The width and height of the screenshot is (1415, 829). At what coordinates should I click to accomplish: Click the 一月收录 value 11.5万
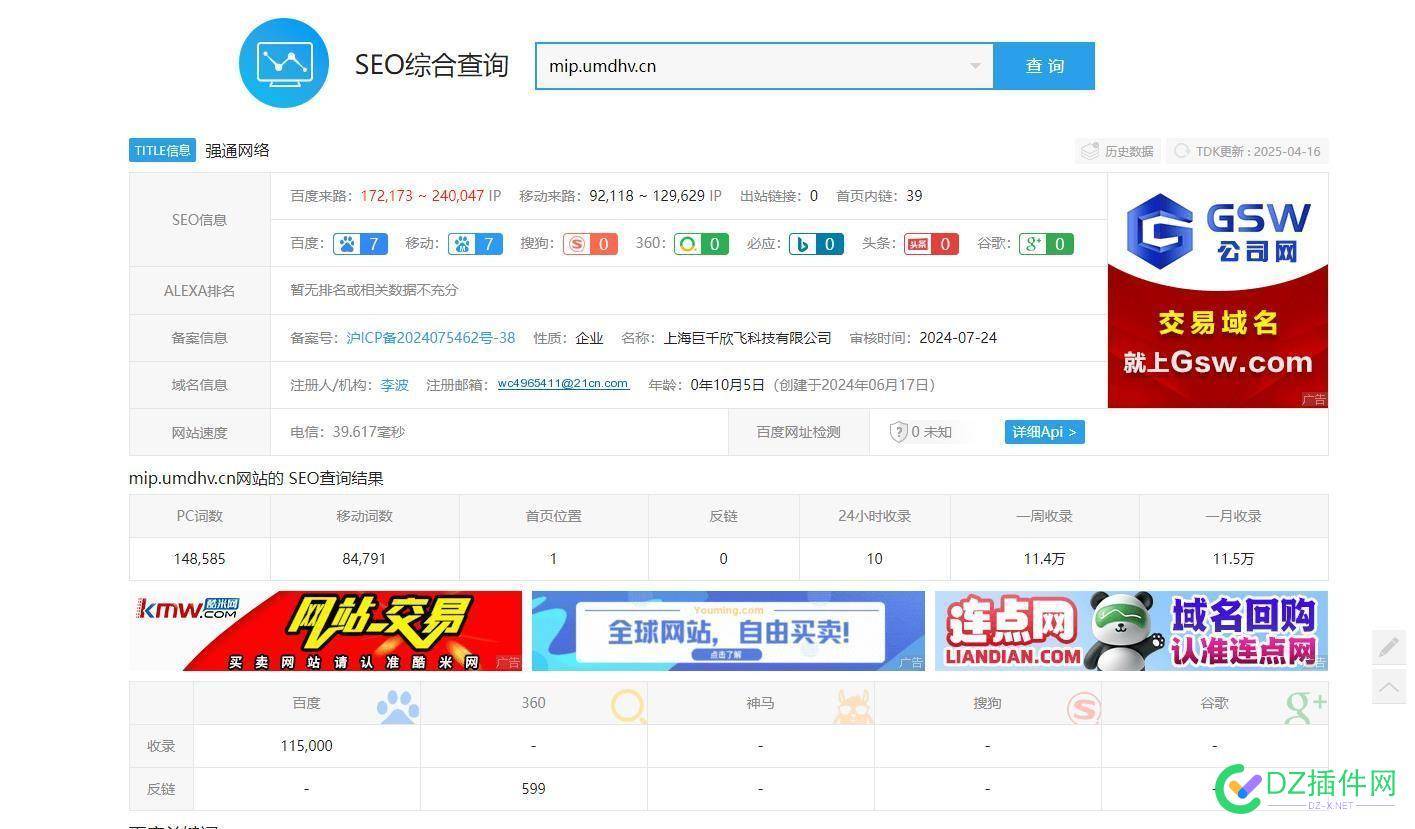pos(1233,559)
